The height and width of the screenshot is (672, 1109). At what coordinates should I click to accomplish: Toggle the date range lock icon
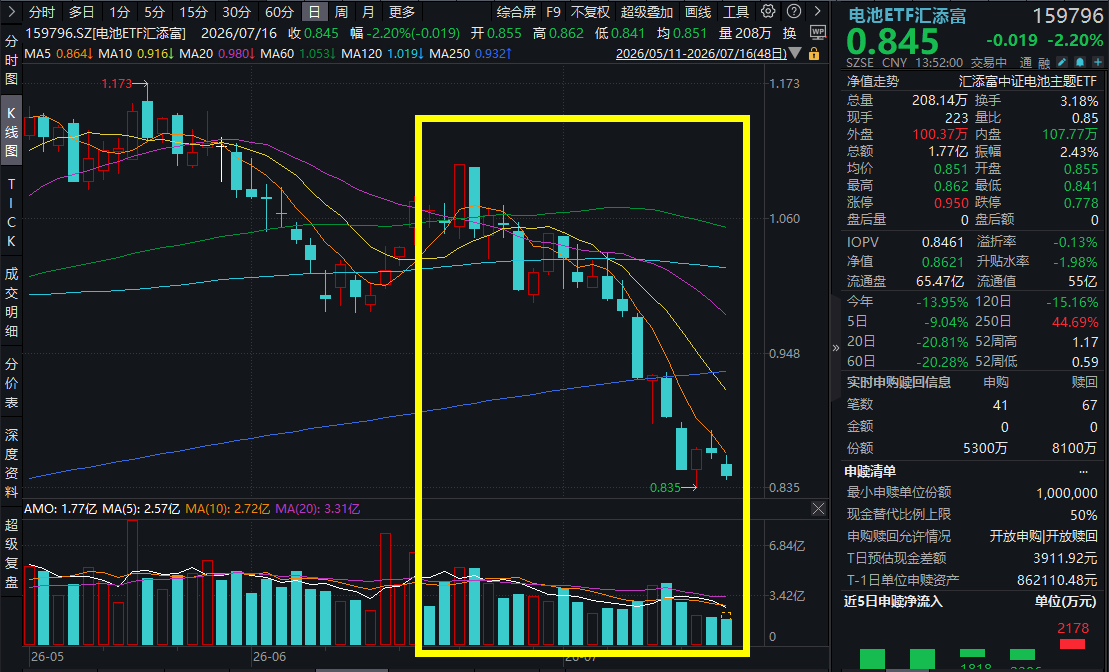coord(814,54)
